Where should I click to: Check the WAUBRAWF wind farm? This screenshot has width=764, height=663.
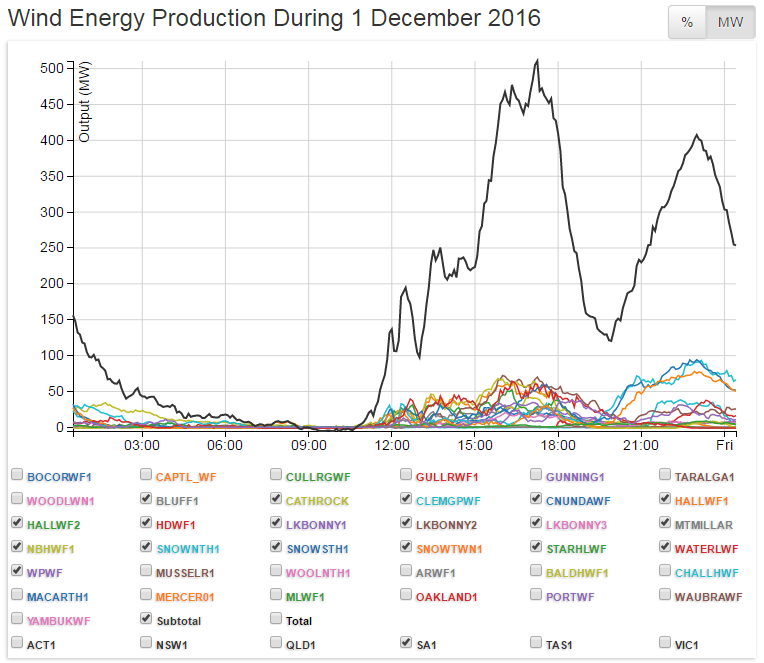pyautogui.click(x=667, y=595)
